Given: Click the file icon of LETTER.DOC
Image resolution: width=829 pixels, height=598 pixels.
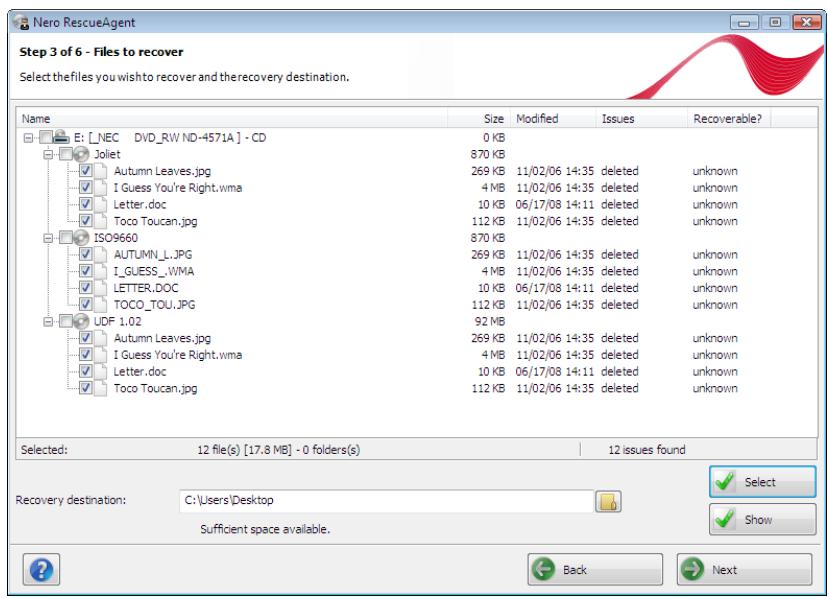Looking at the screenshot, I should point(101,288).
